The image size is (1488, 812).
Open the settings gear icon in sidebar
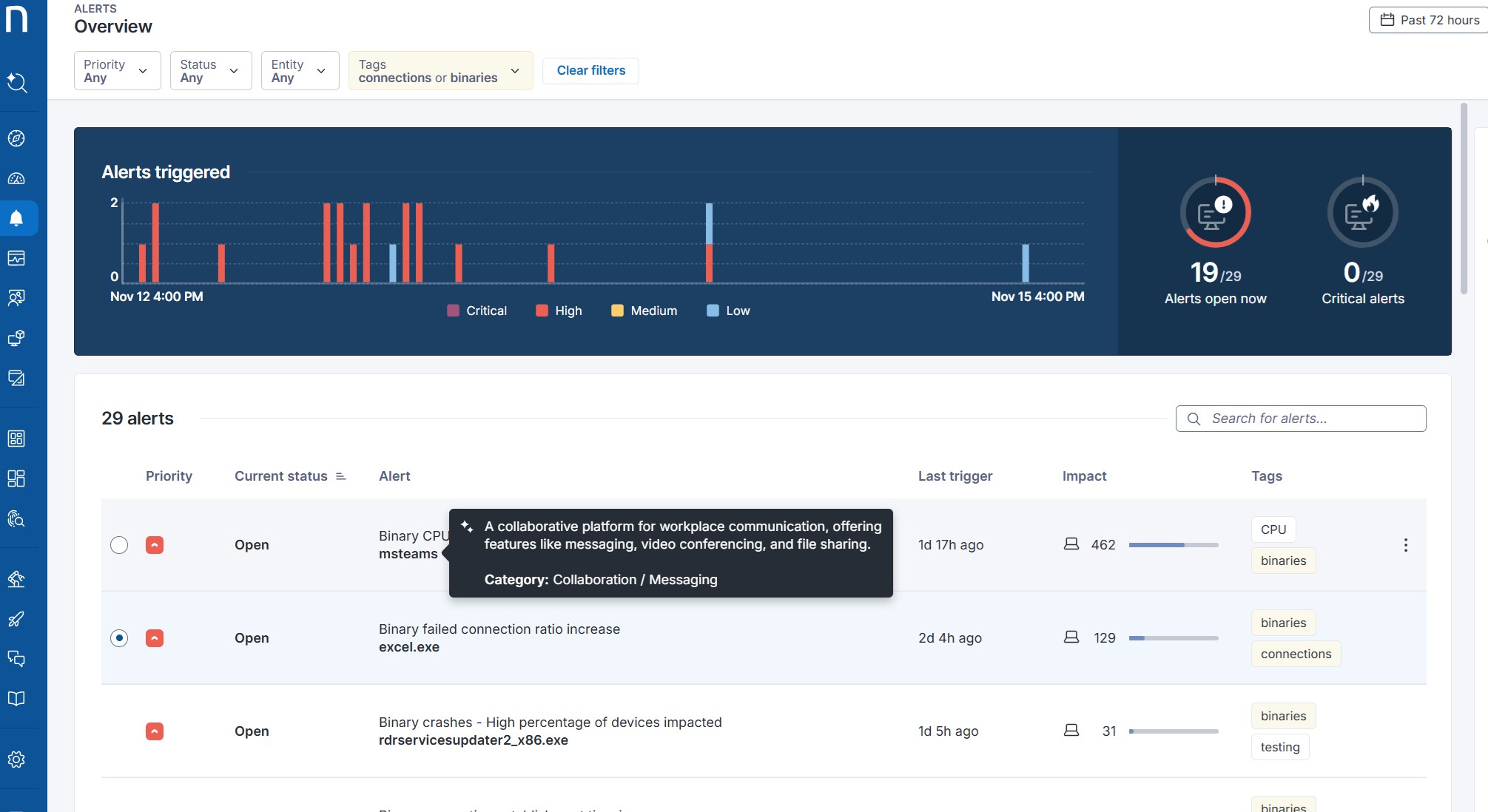[16, 759]
